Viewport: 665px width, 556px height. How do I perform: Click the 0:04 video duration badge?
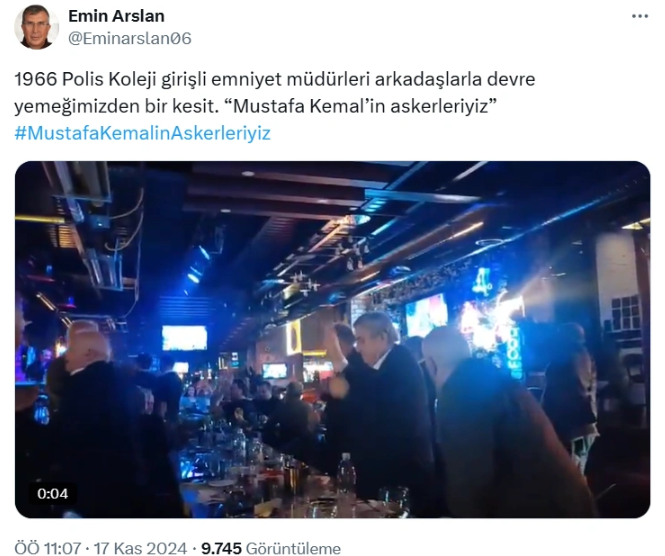[53, 494]
